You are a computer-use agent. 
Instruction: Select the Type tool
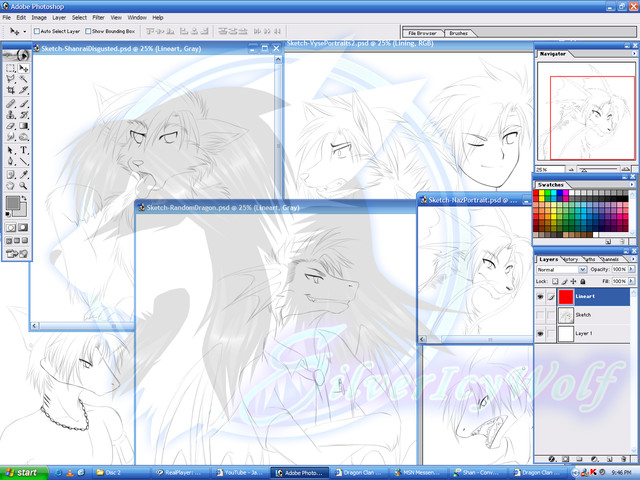pyautogui.click(x=23, y=150)
